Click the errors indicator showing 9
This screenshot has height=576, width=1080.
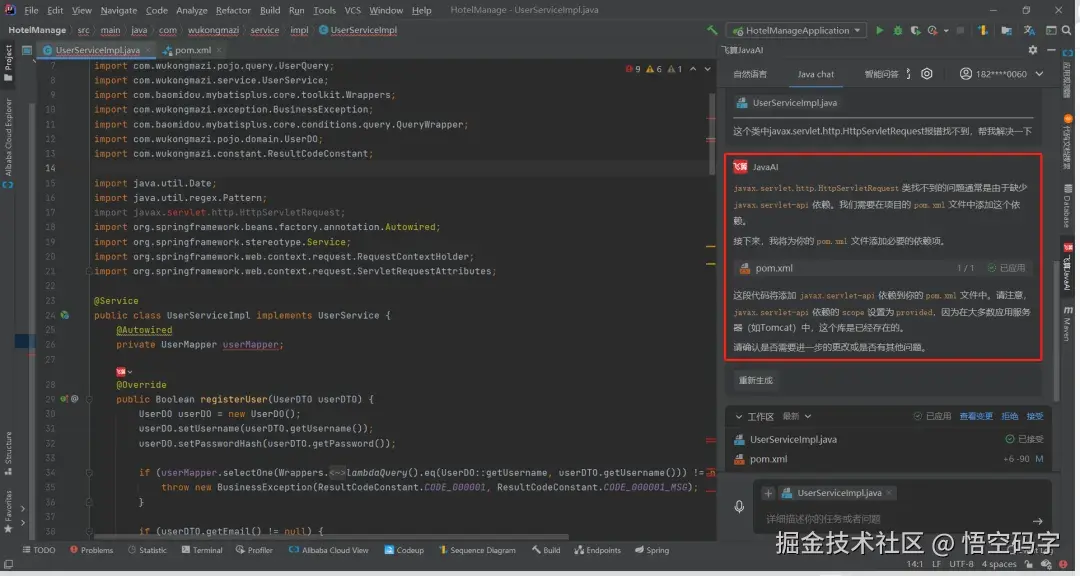click(633, 69)
